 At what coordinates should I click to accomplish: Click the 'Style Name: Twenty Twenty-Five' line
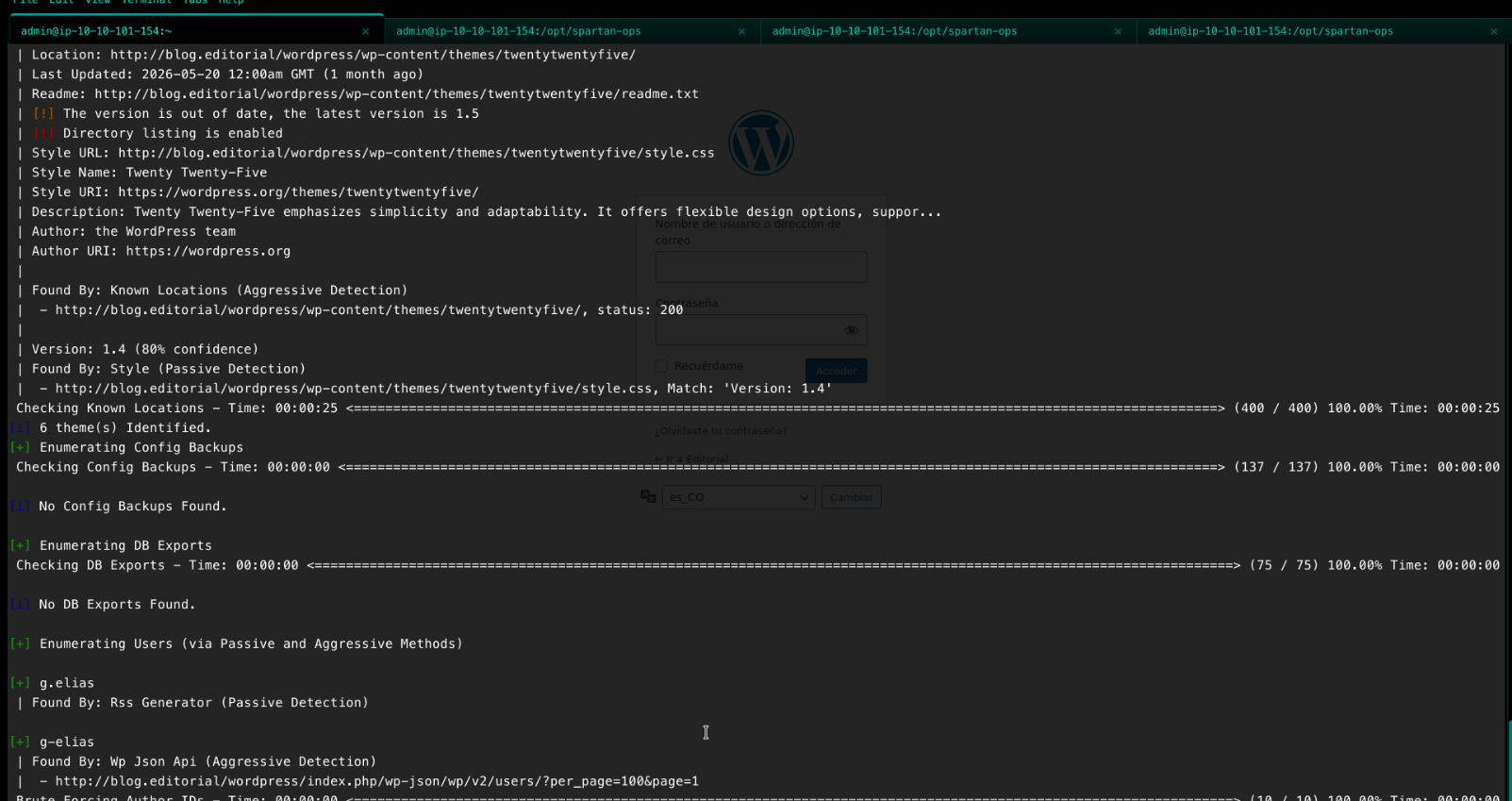tap(149, 173)
